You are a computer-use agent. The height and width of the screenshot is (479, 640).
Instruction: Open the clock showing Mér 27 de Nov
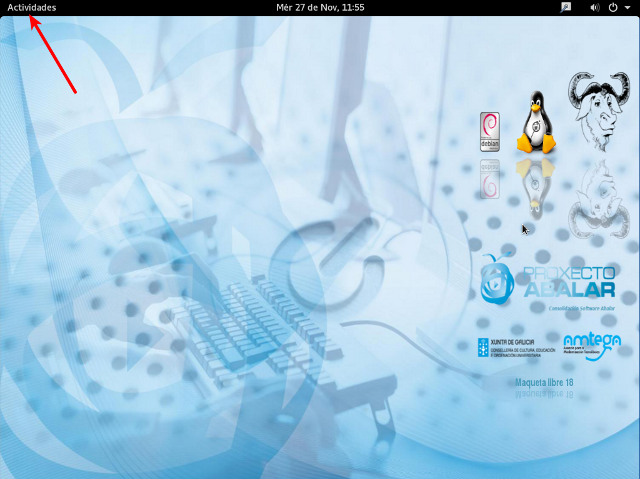319,7
